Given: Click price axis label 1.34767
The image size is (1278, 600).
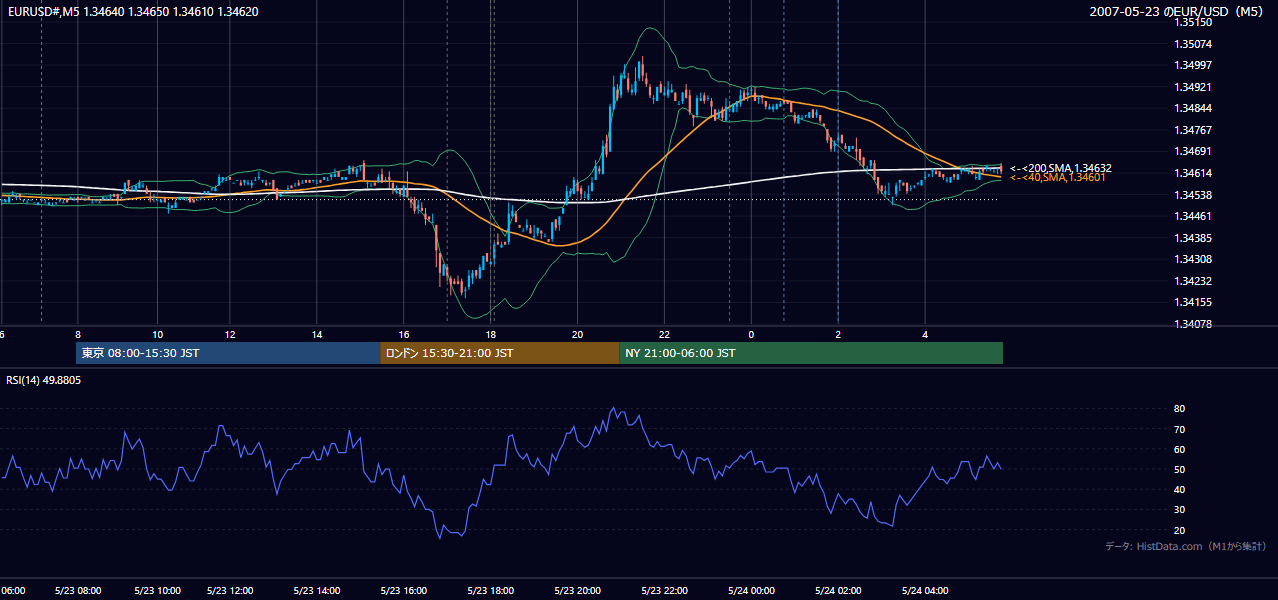Looking at the screenshot, I should 1193,130.
